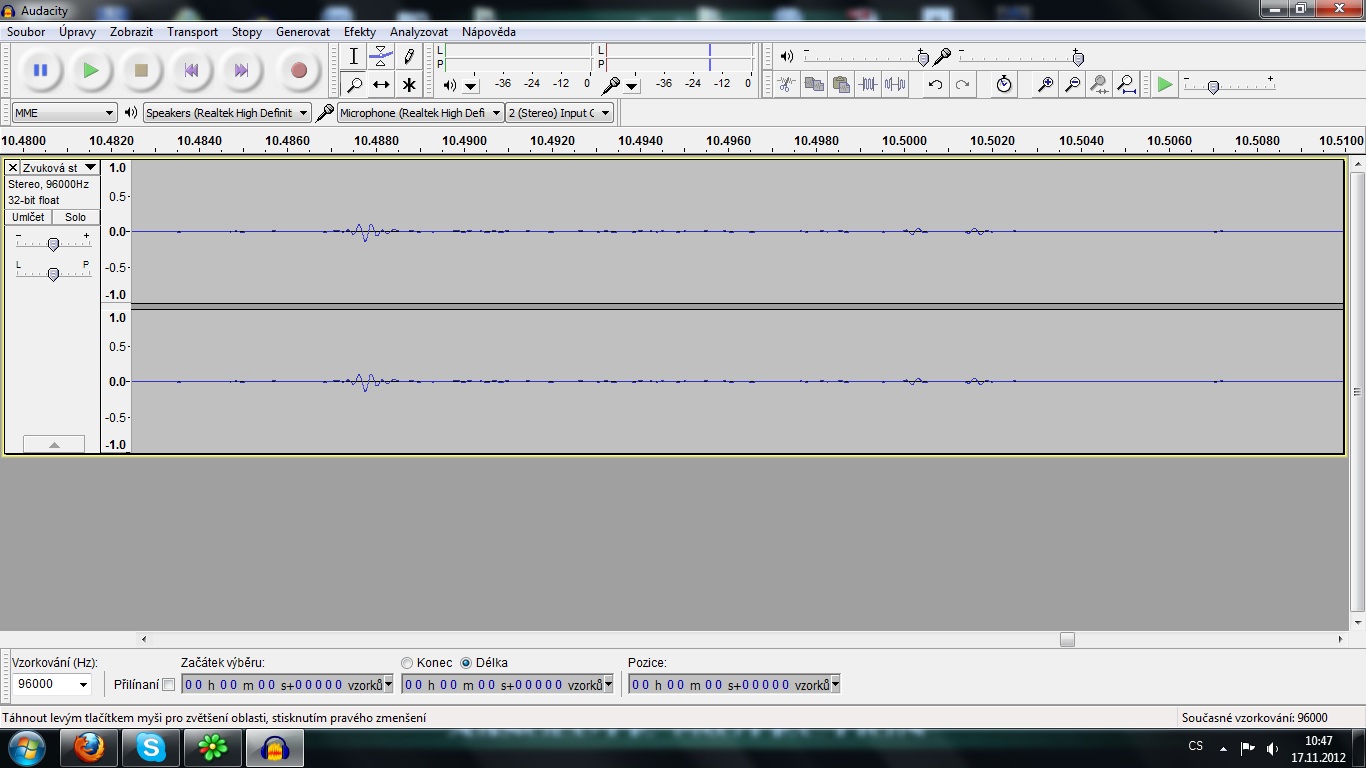Choose the Envelope tool

coord(381,57)
